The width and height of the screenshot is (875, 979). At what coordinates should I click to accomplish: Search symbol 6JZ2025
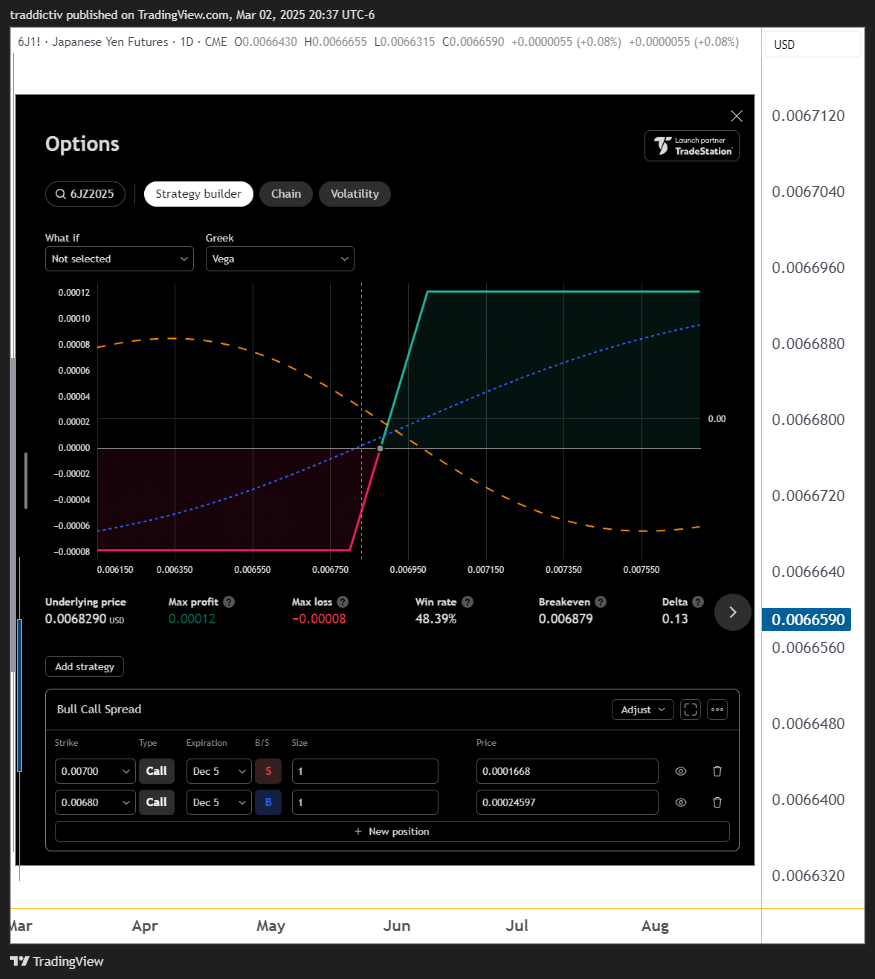85,194
